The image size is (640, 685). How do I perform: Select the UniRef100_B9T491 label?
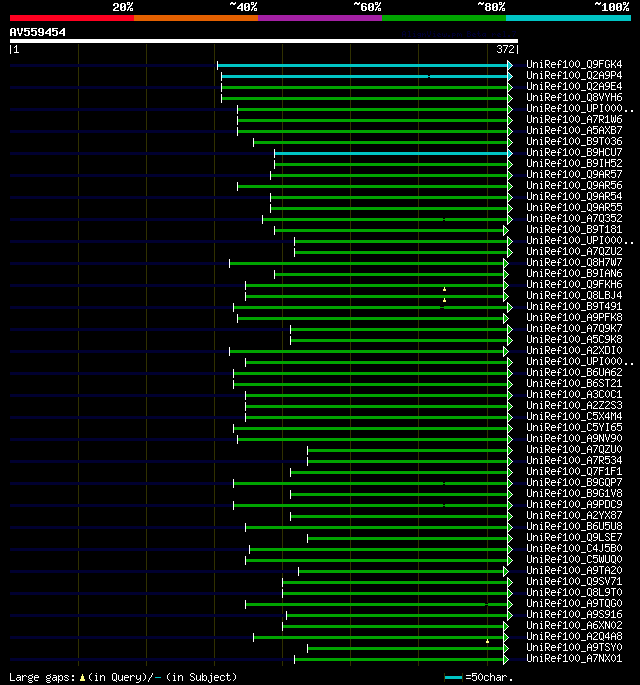[574, 307]
